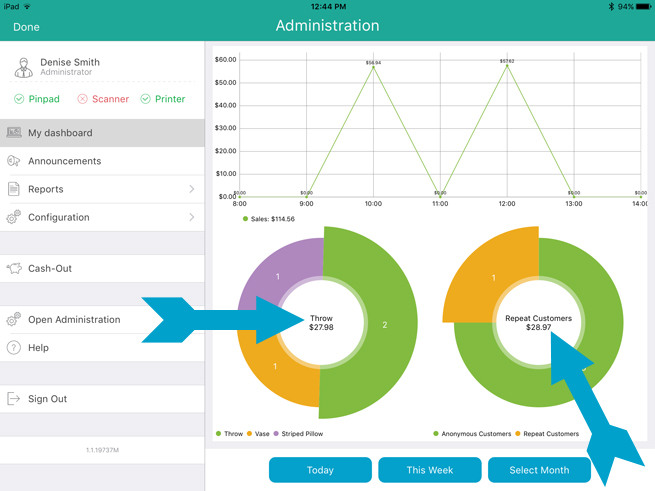Click the Announcements megaphone icon
Image resolution: width=655 pixels, height=491 pixels.
click(14, 161)
